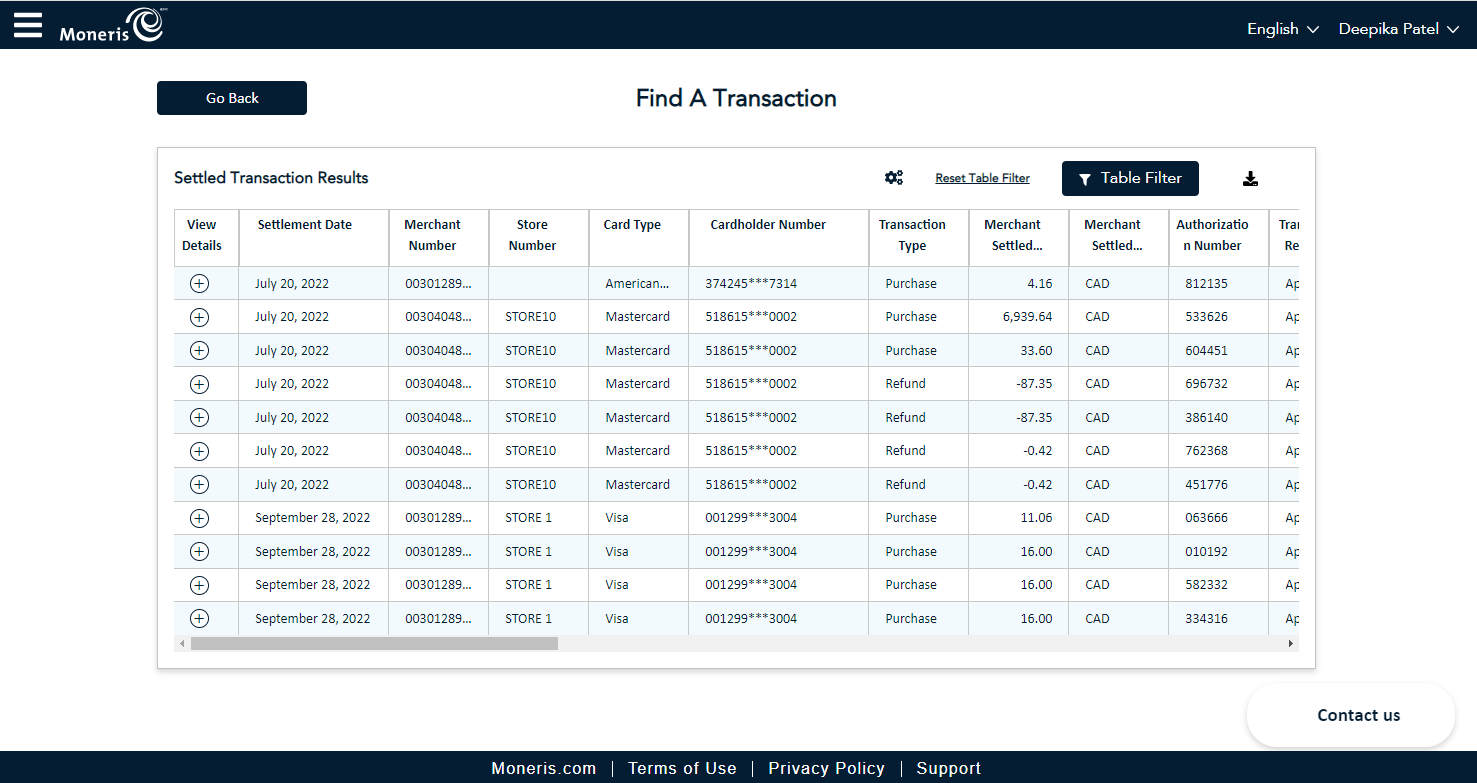The height and width of the screenshot is (783, 1477).
Task: Expand details for American Express 4.16 purchase
Action: (x=199, y=283)
